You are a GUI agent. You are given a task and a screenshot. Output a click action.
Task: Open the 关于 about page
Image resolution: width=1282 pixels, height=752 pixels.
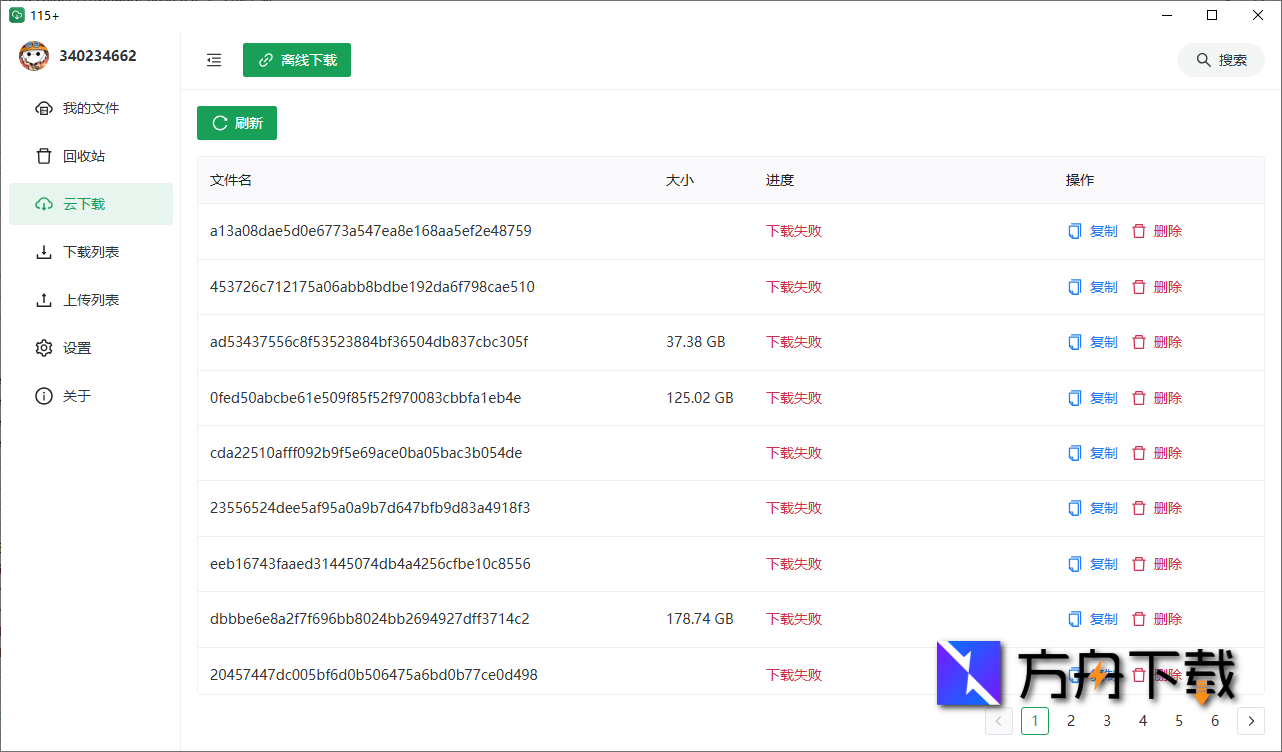(76, 396)
